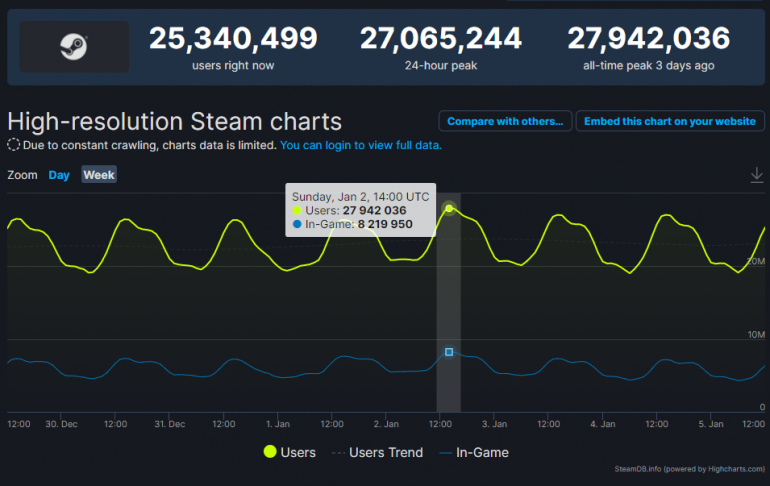
Task: Toggle the In-Game series in legend
Action: click(473, 452)
